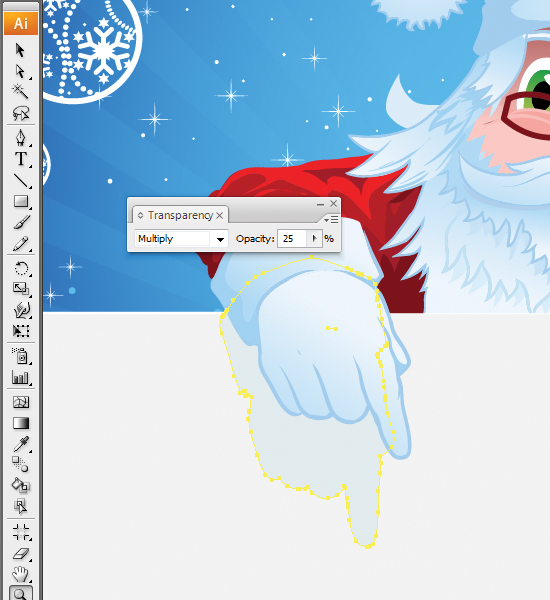Select the Line Segment tool
Image resolution: width=550 pixels, height=600 pixels.
click(20, 180)
